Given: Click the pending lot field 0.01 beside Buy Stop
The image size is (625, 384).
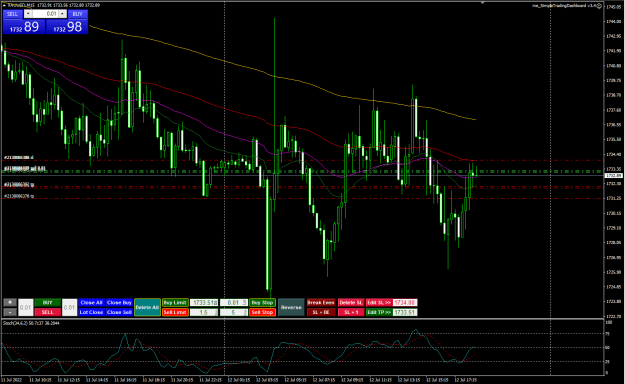Looking at the screenshot, I should (234, 303).
